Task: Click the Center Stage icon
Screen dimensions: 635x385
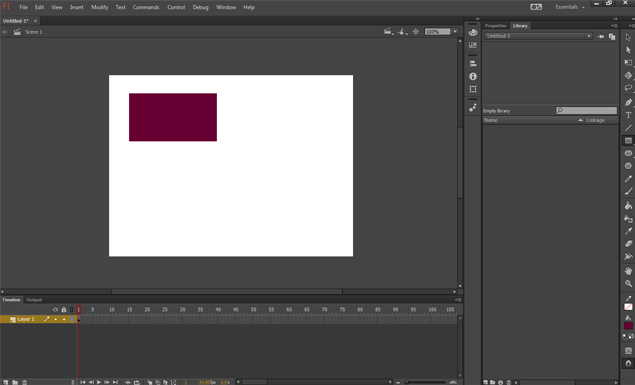Action: (416, 32)
